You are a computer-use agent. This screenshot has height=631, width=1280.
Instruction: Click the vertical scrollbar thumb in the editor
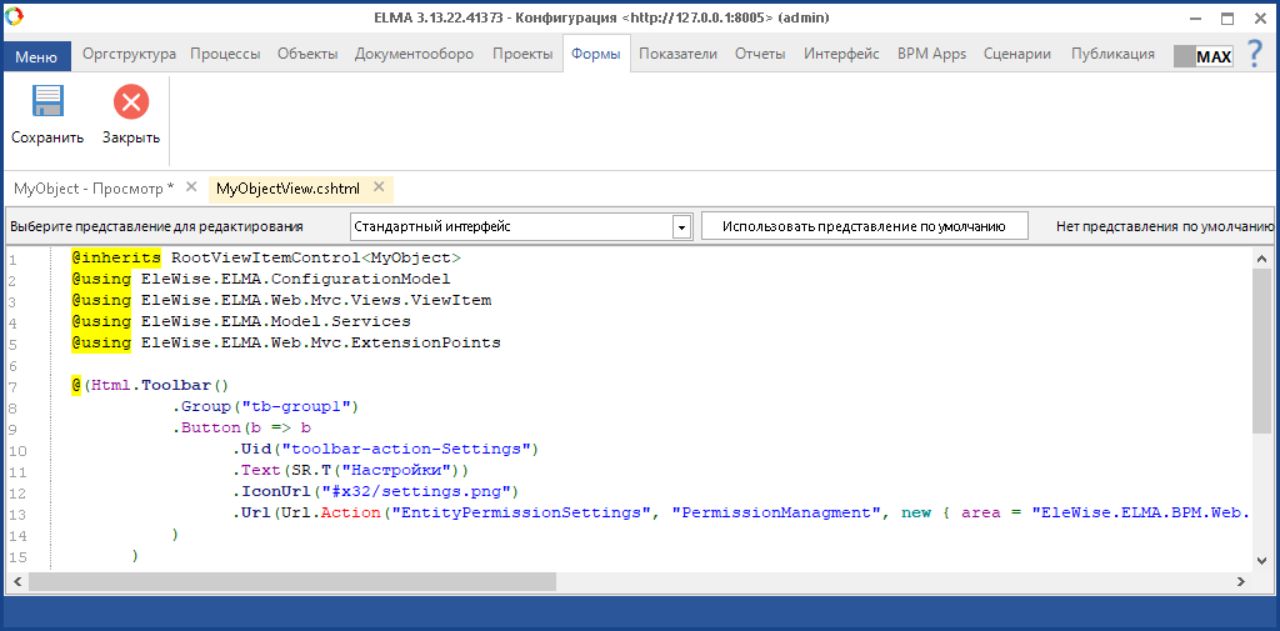(1262, 351)
